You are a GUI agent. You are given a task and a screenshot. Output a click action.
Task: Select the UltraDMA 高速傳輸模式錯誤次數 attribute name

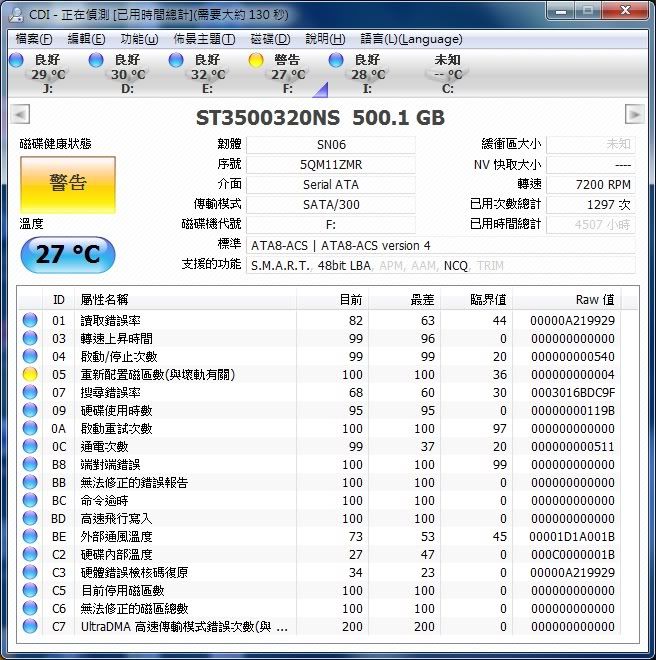tap(184, 627)
